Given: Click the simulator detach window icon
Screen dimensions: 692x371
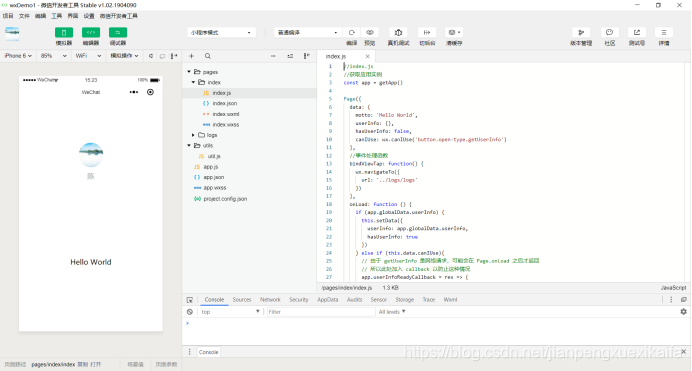Looking at the screenshot, I should (x=162, y=56).
